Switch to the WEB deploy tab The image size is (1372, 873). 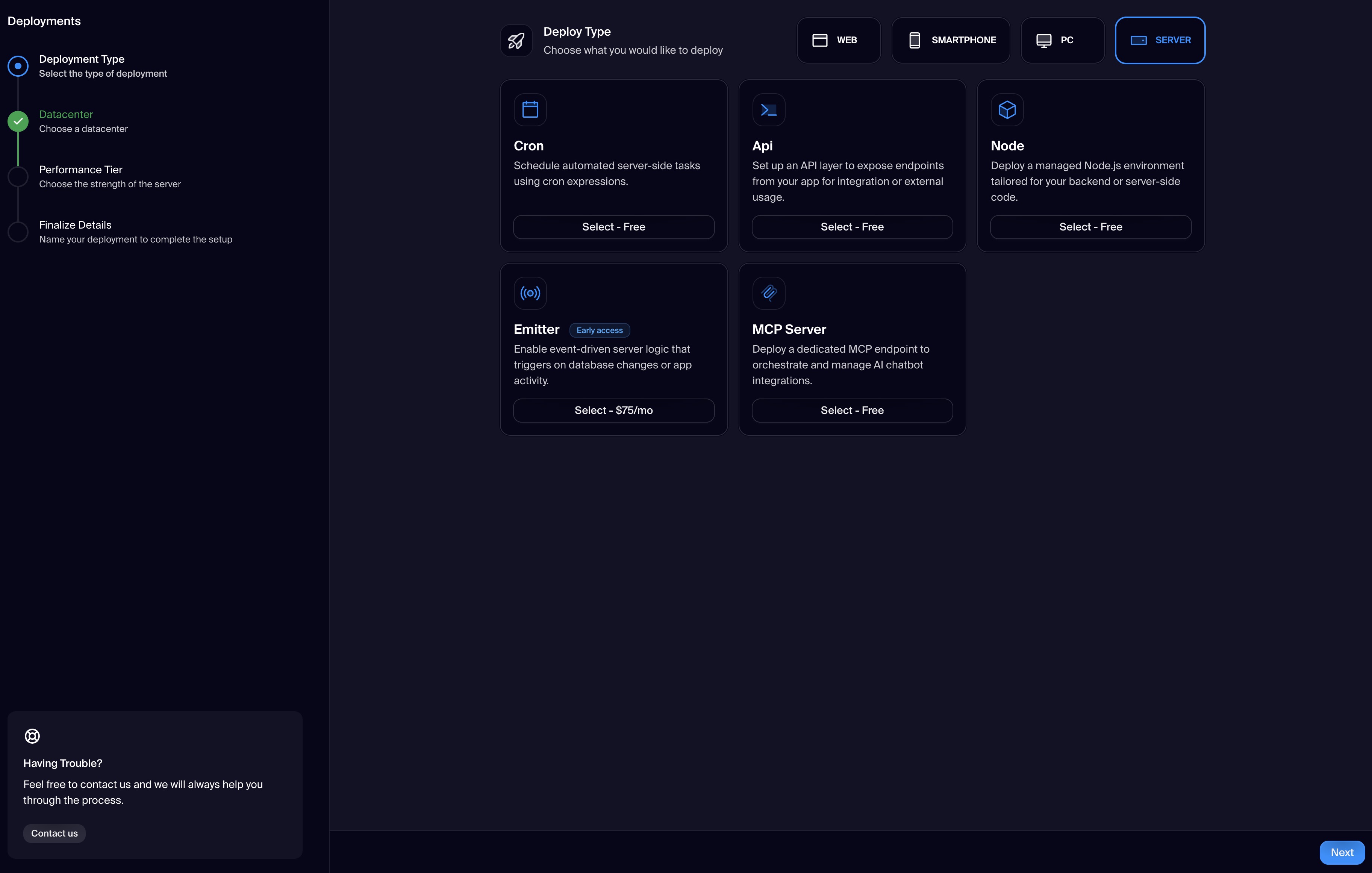[x=838, y=41]
